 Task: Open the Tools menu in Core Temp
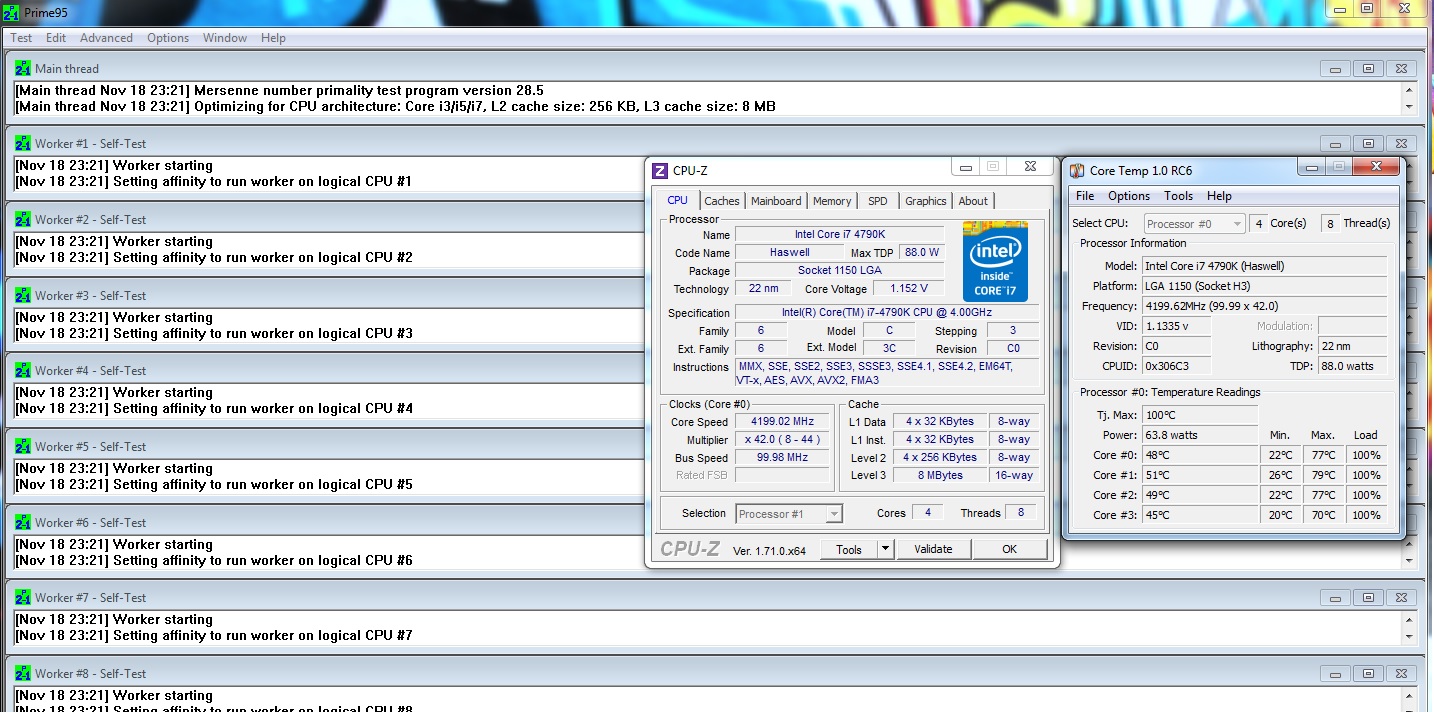click(x=1179, y=196)
